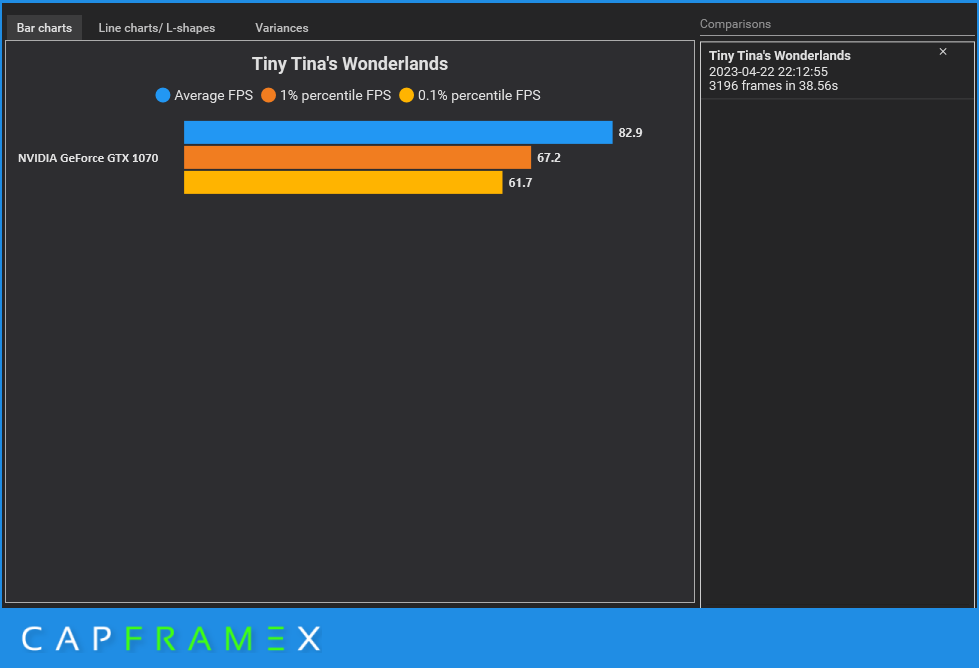Click the 2023-04-22 22:12:55 timestamp
Screen dimensions: 979x668
click(x=768, y=72)
